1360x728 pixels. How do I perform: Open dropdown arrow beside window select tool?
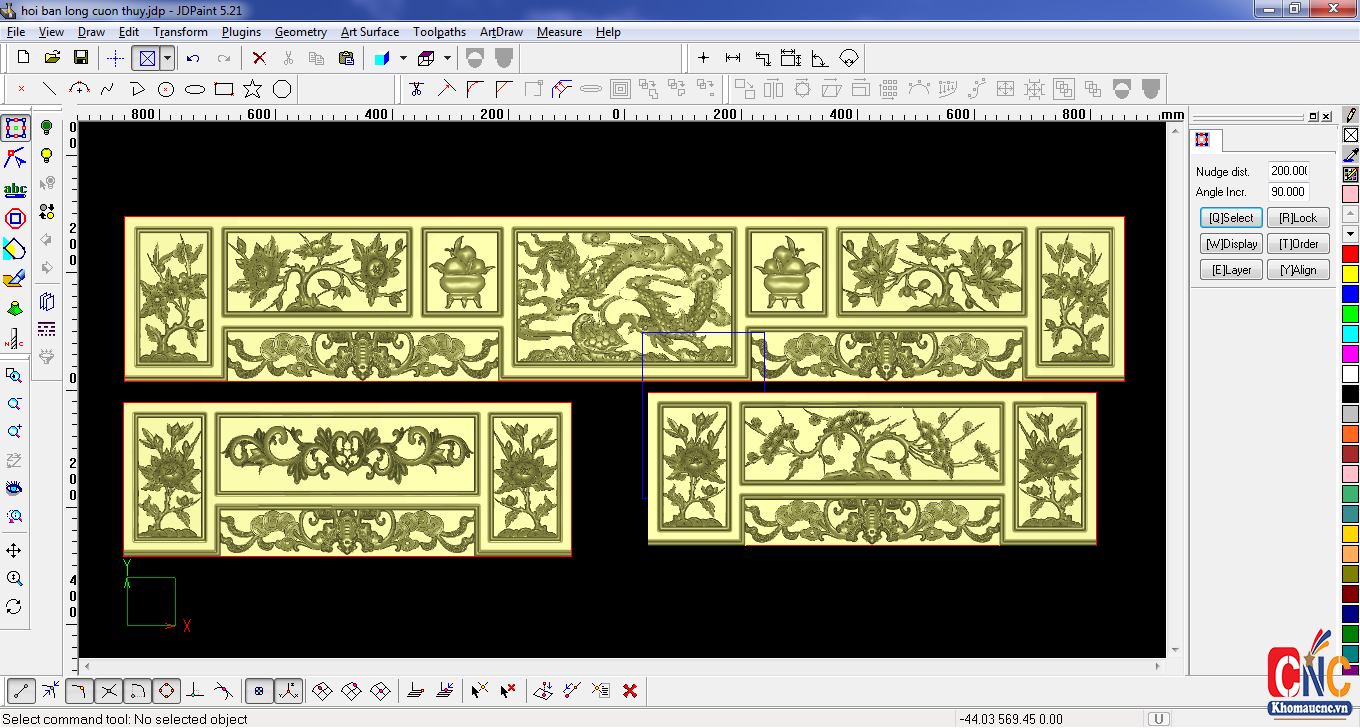[x=167, y=58]
